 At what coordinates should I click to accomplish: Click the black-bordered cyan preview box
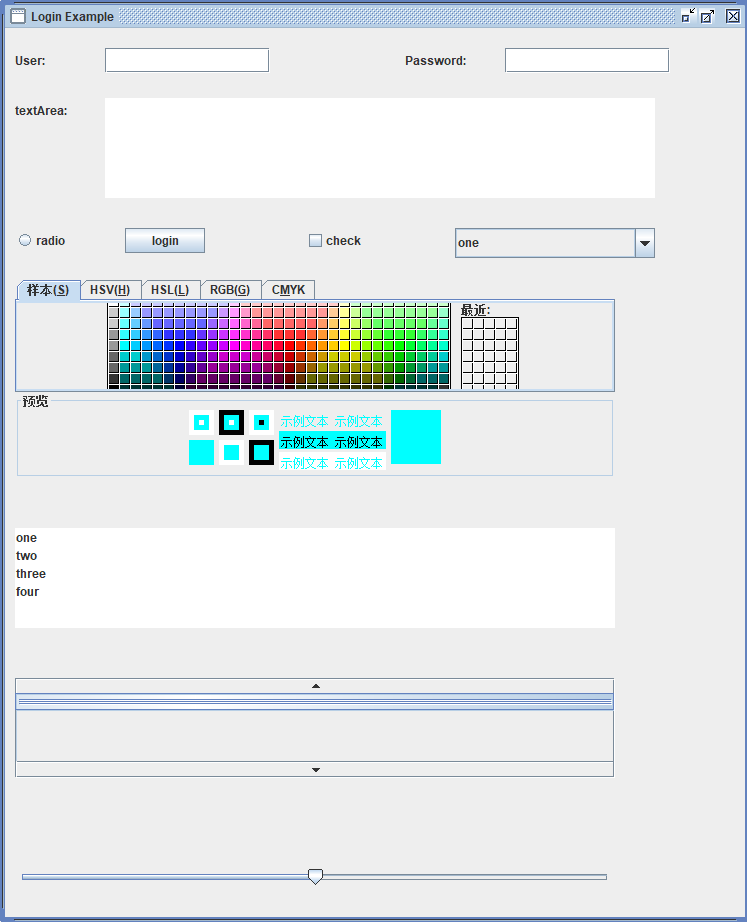click(261, 452)
